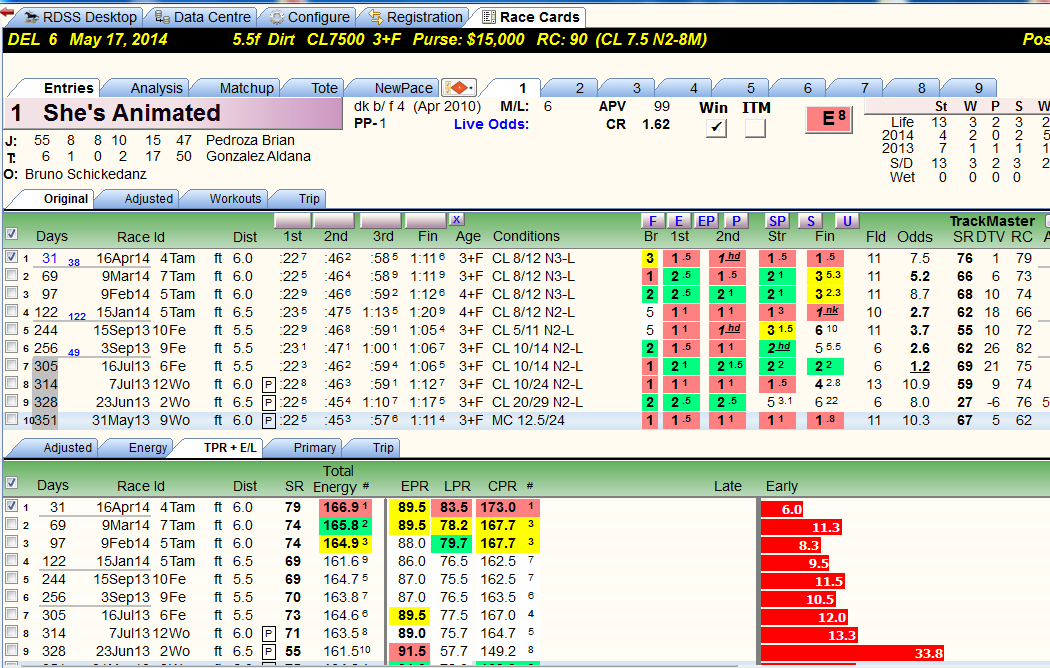Check the 15Jan14 race line in Original table
This screenshot has width=1050, height=668.
click(x=11, y=311)
